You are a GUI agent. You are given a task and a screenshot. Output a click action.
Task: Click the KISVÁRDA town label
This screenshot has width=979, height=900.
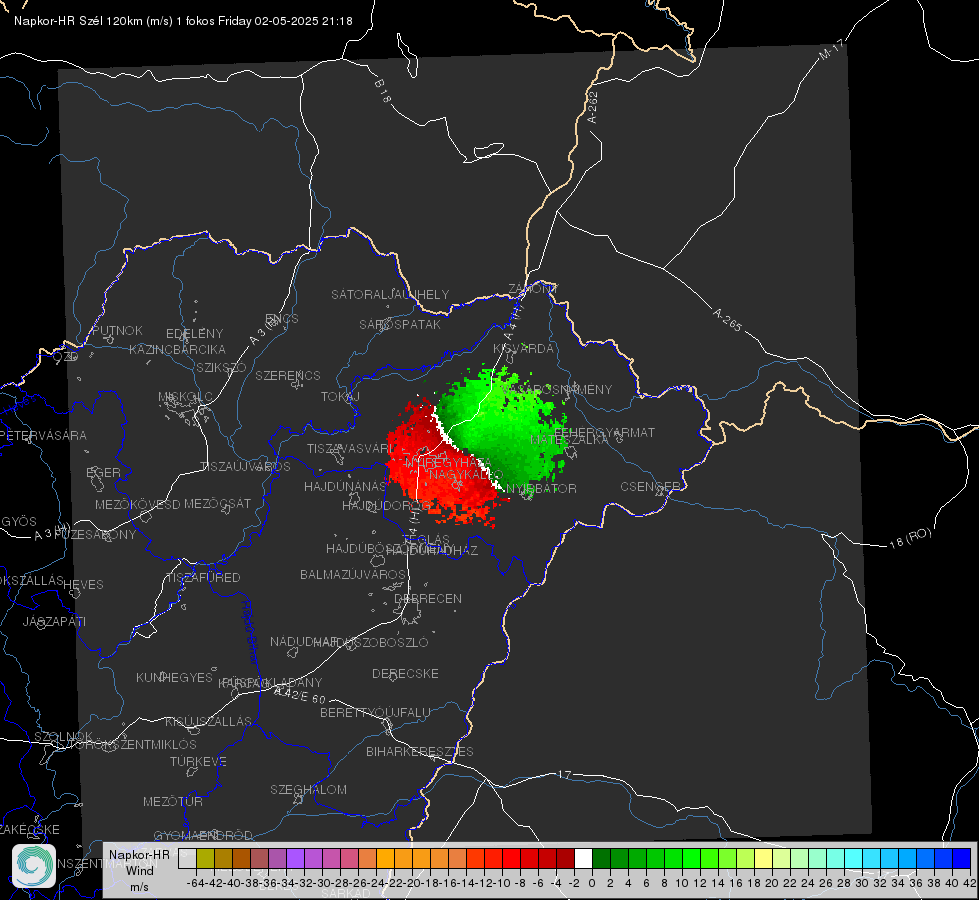(x=523, y=349)
